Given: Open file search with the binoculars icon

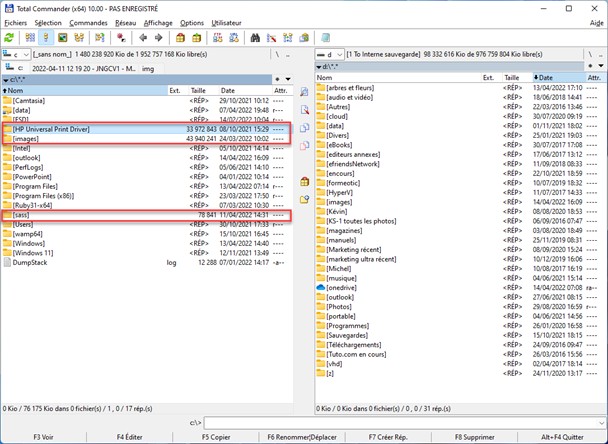Looking at the screenshot, I should click(x=257, y=37).
